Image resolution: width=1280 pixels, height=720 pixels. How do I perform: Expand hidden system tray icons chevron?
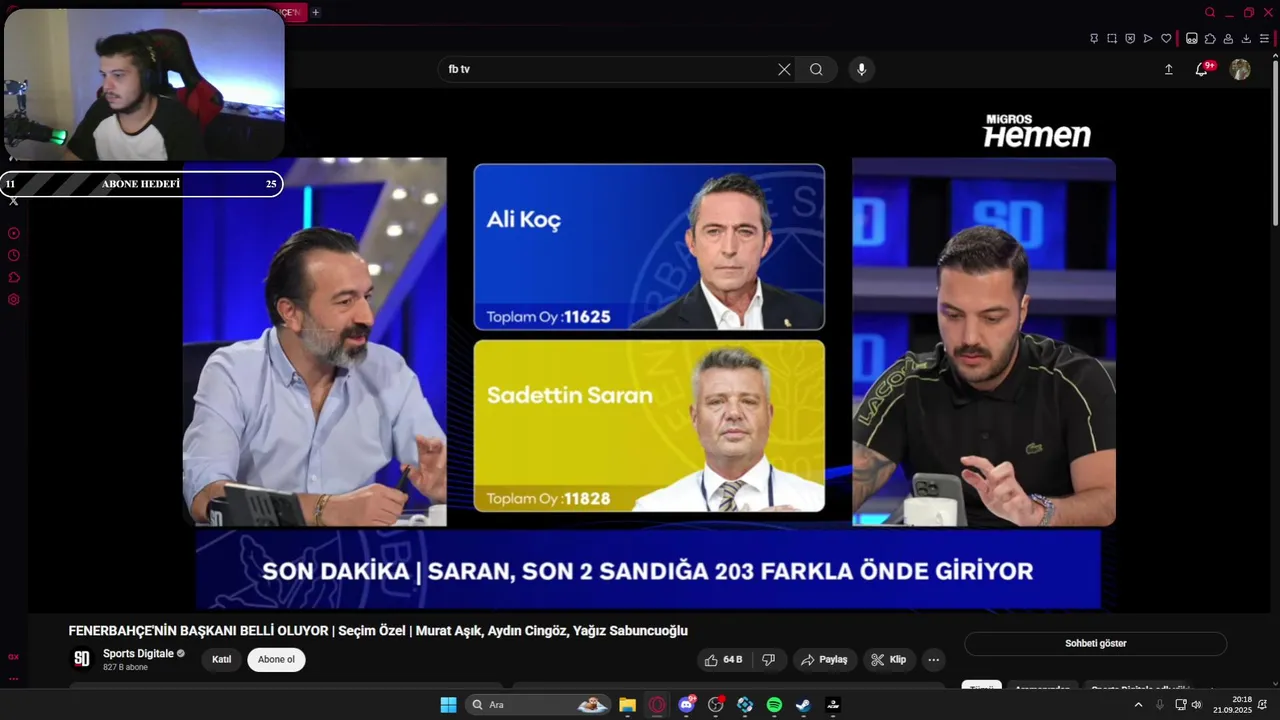click(x=1138, y=705)
